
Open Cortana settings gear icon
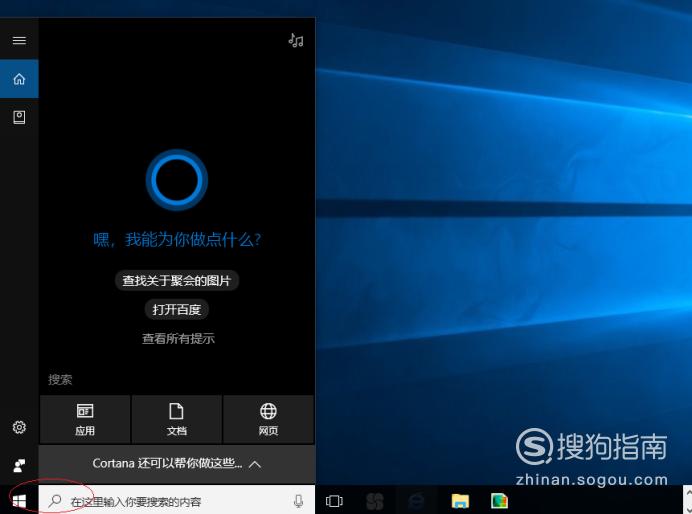pos(19,427)
